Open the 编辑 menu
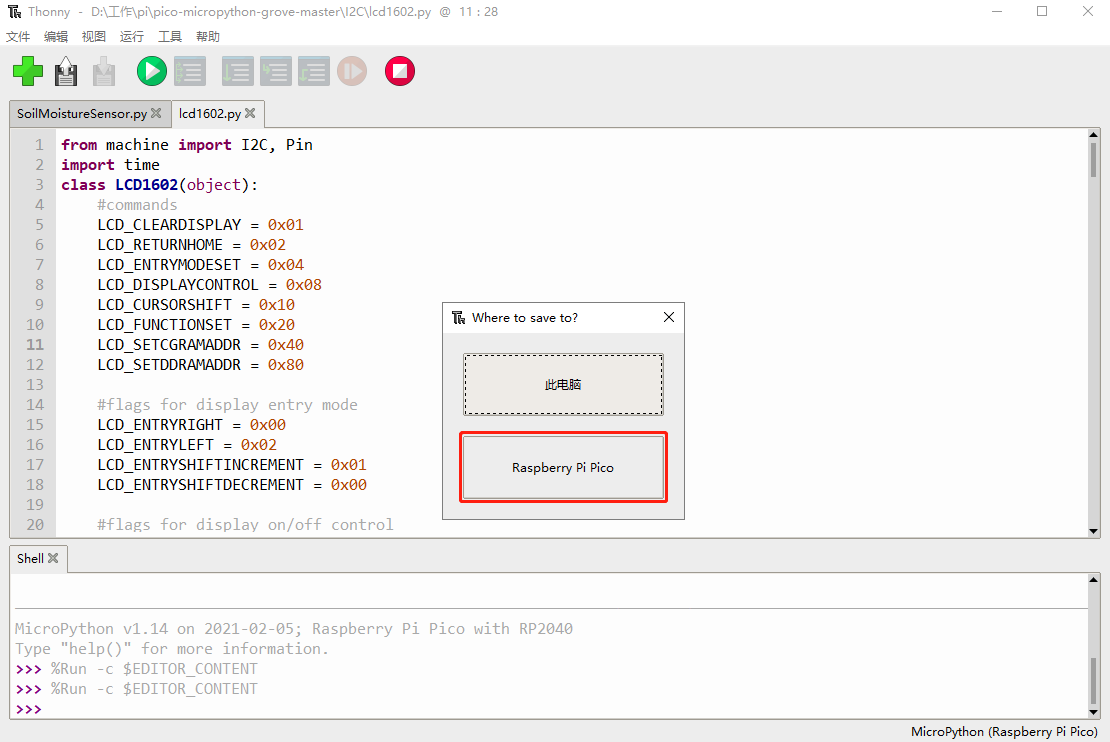This screenshot has height=742, width=1110. (x=56, y=36)
